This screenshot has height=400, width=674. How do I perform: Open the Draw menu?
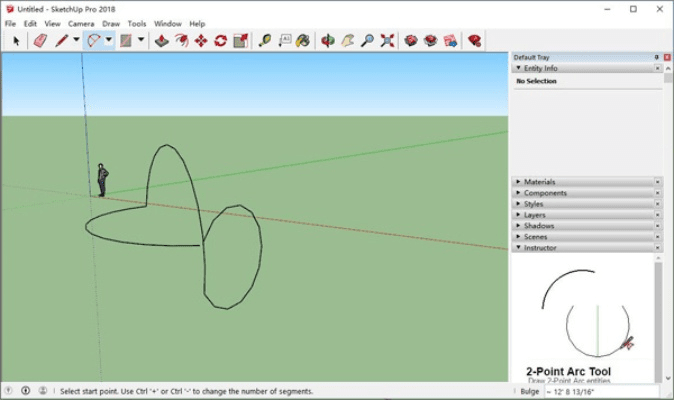(111, 24)
